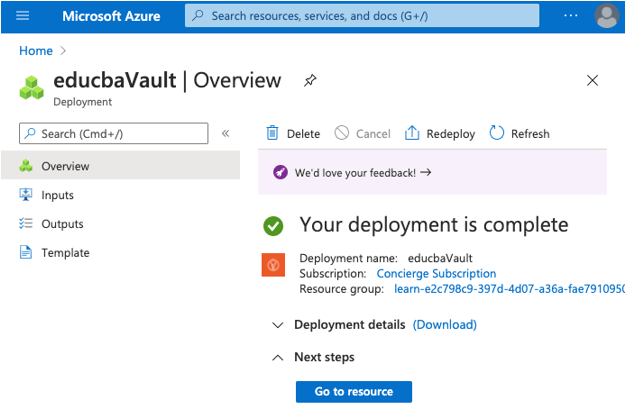Screen dimensions: 626x406
Task: Select Overview in the sidebar menu
Action: click(x=121, y=166)
